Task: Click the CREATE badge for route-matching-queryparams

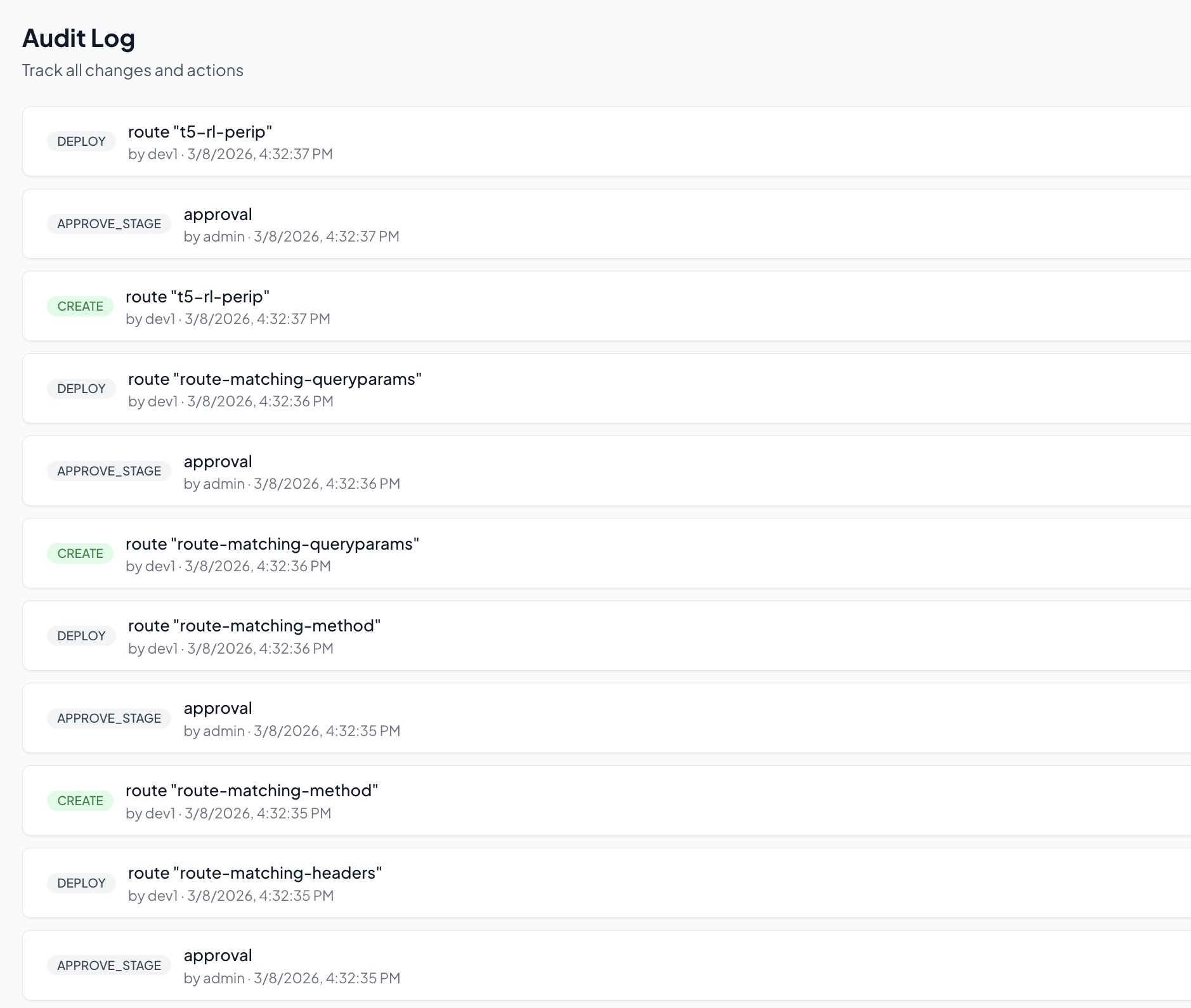Action: (x=80, y=553)
